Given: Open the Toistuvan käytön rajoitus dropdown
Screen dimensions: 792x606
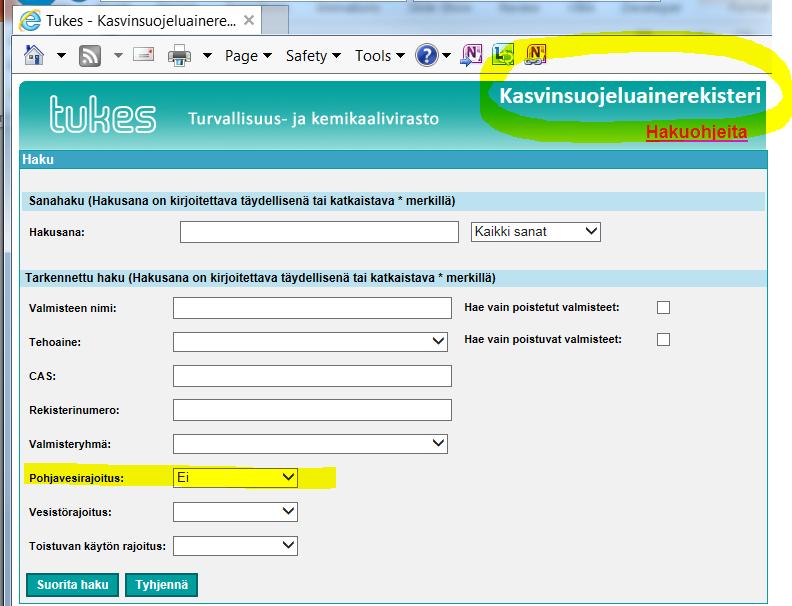Looking at the screenshot, I should tap(235, 546).
